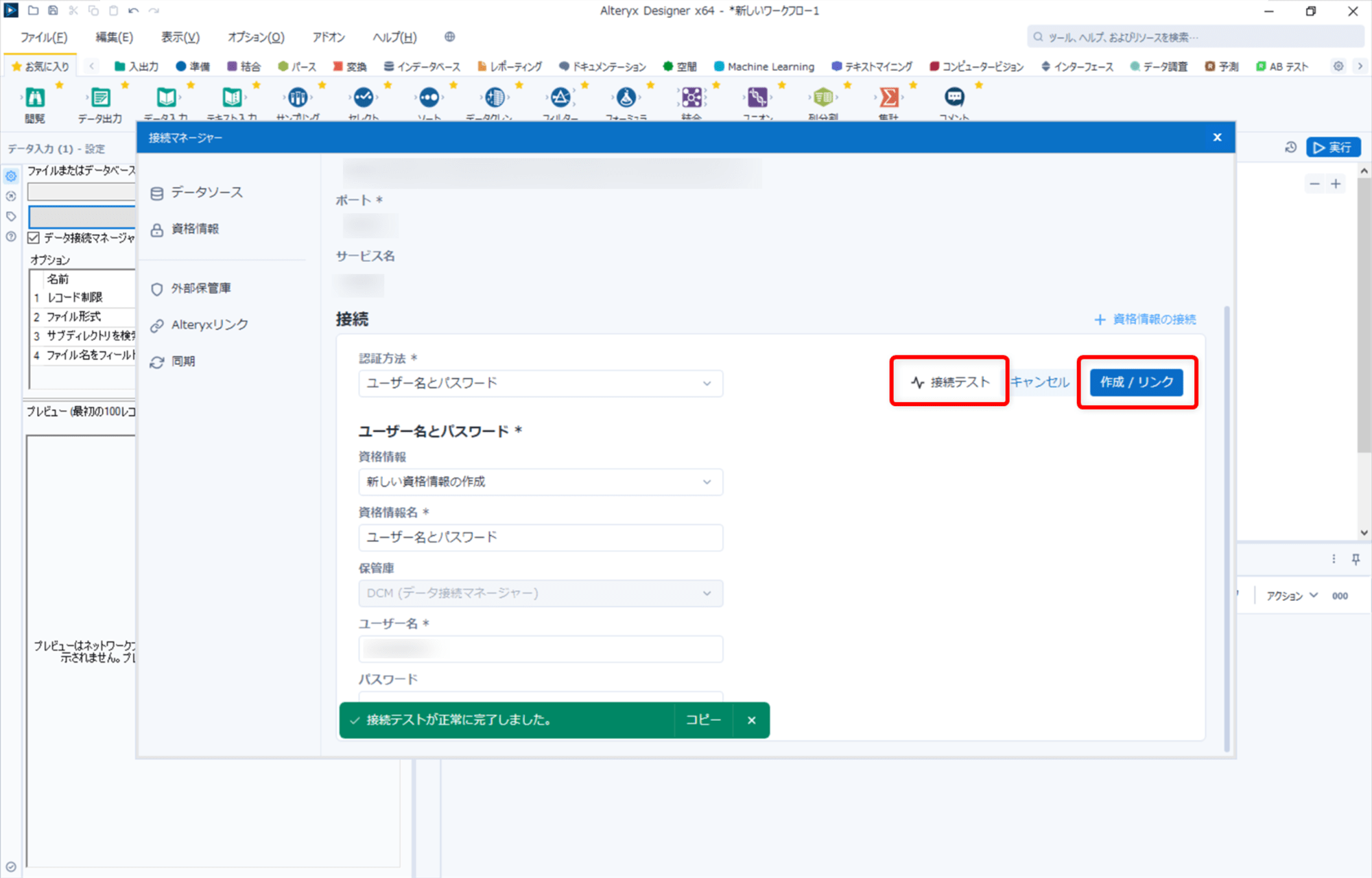The image size is (1372, 878).
Task: Click the undo arrow icon
Action: tap(134, 10)
